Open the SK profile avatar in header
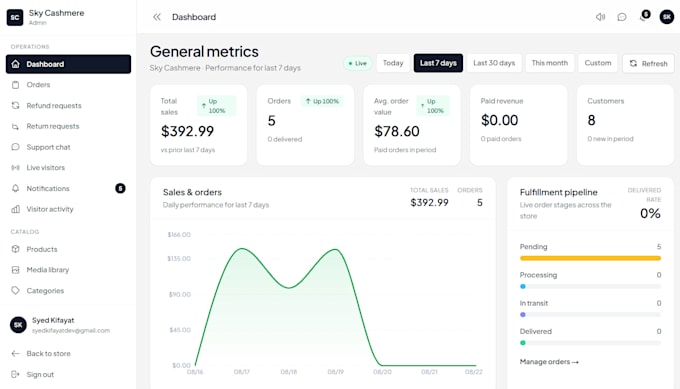The height and width of the screenshot is (389, 680). (x=667, y=17)
